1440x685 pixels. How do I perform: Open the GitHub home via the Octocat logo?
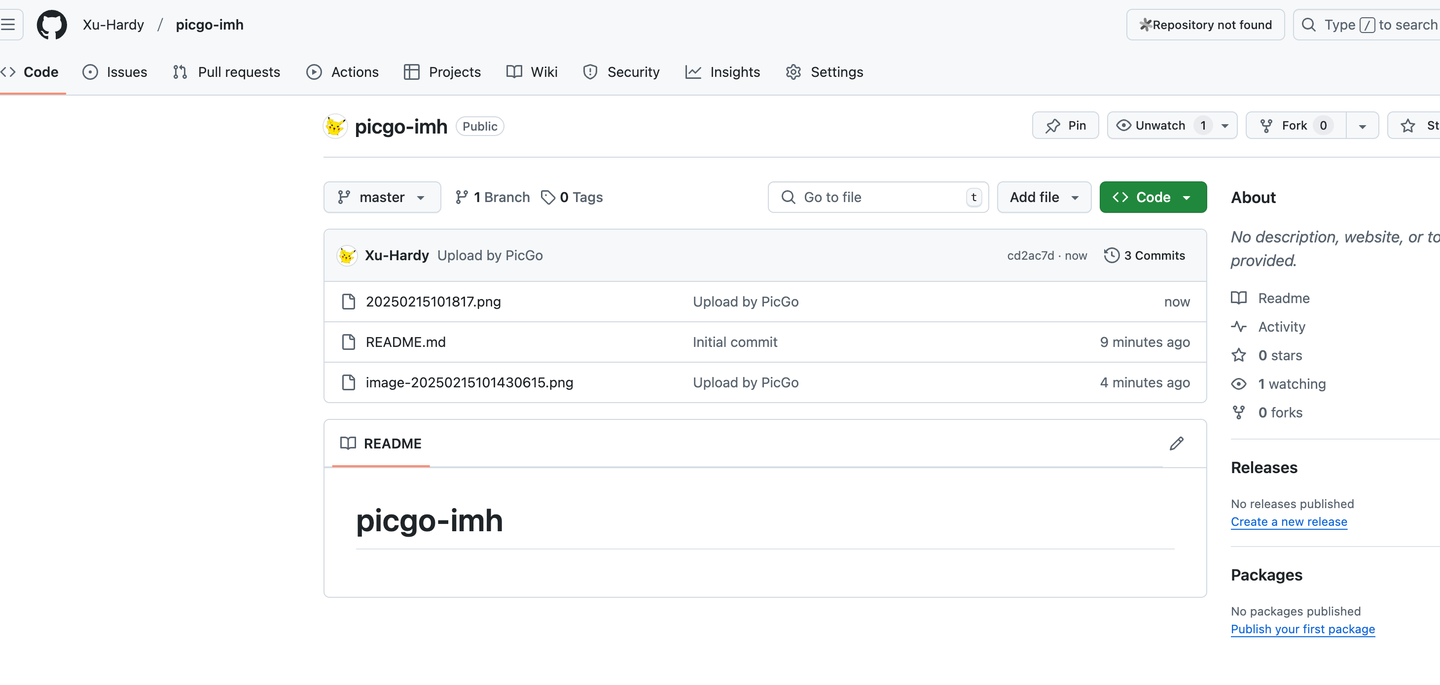click(x=51, y=24)
